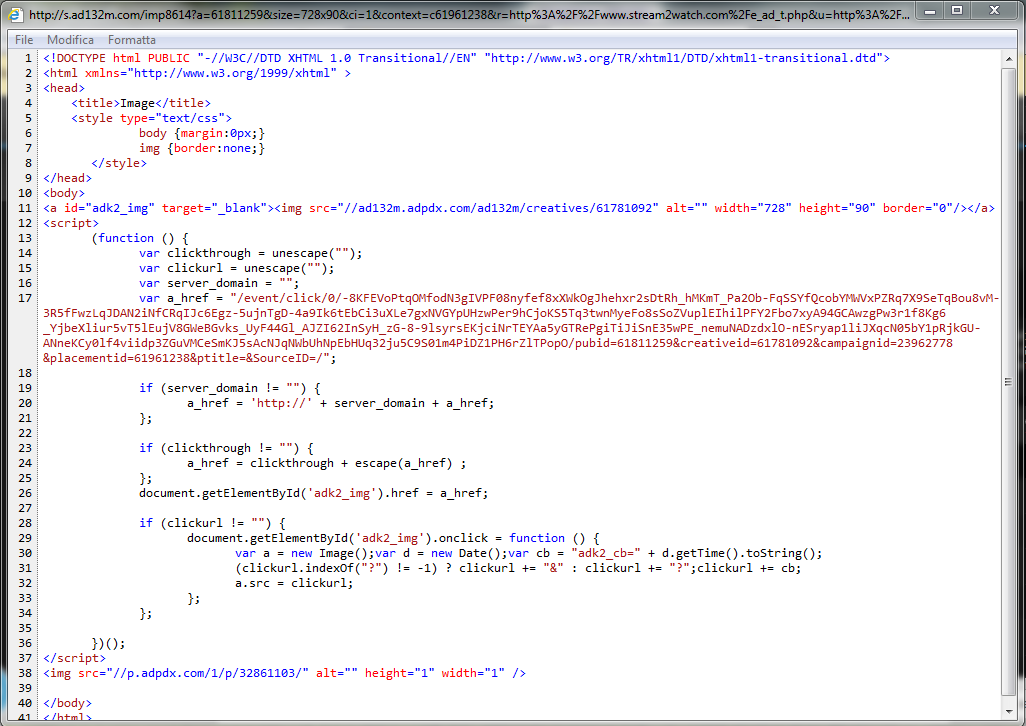Click the </body> closing tag on line 40
This screenshot has height=726, width=1026.
(67, 703)
